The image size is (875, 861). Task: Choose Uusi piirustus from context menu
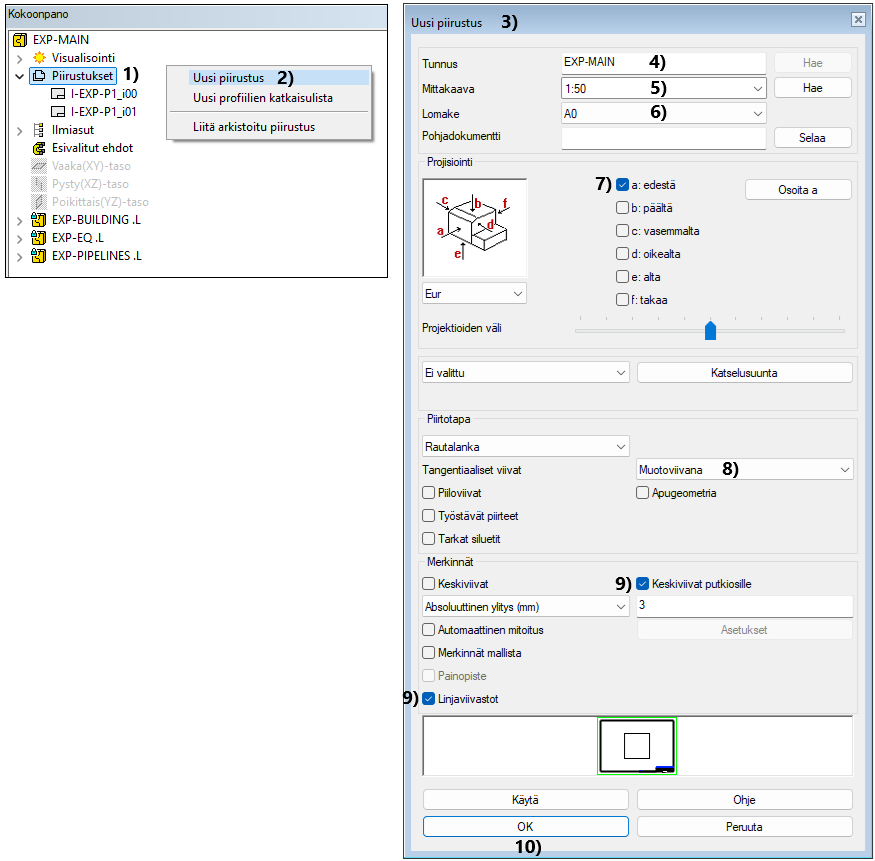click(x=228, y=78)
